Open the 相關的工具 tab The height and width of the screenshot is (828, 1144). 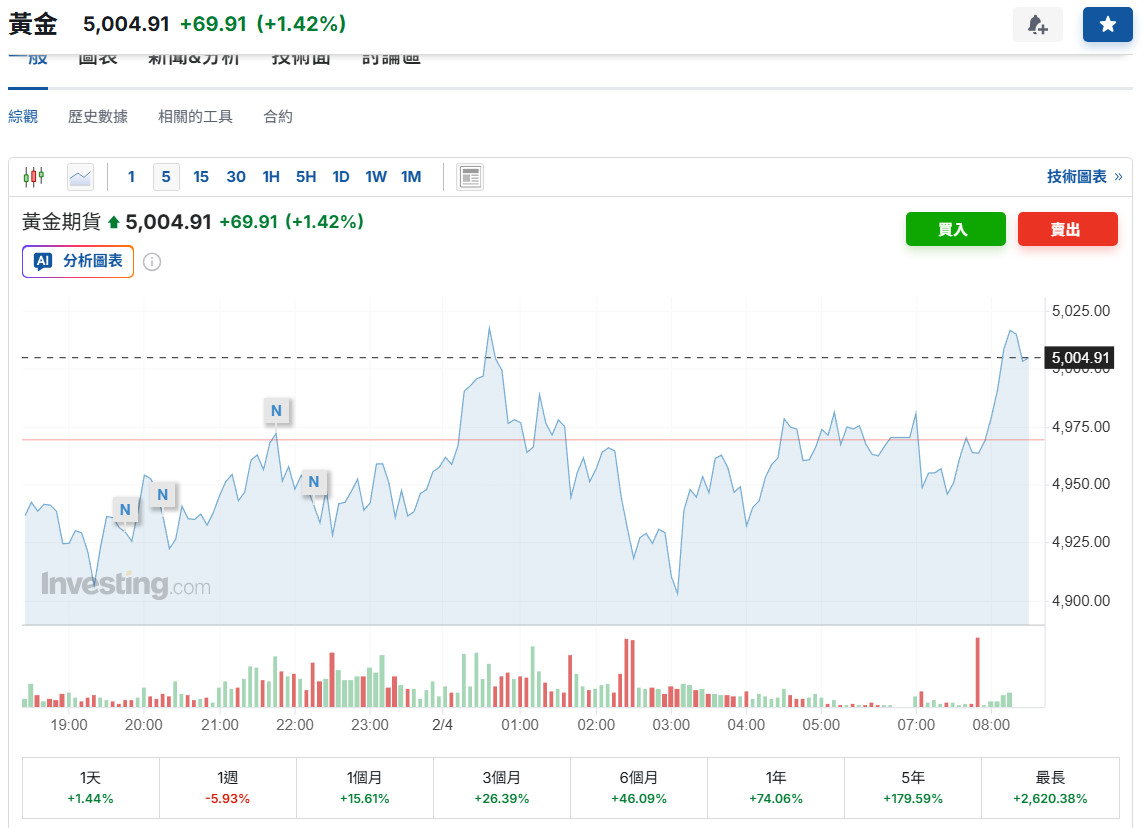[195, 117]
